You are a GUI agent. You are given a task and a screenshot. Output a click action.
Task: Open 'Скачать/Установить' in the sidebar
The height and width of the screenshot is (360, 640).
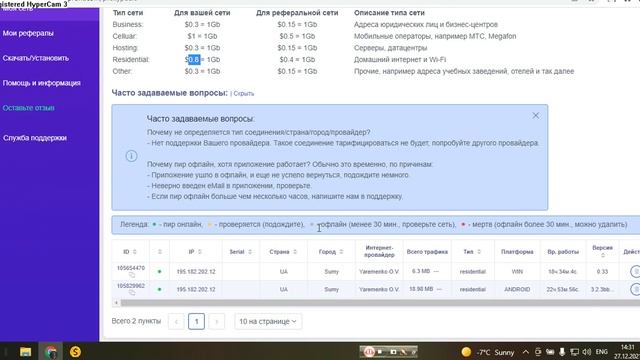(x=36, y=58)
